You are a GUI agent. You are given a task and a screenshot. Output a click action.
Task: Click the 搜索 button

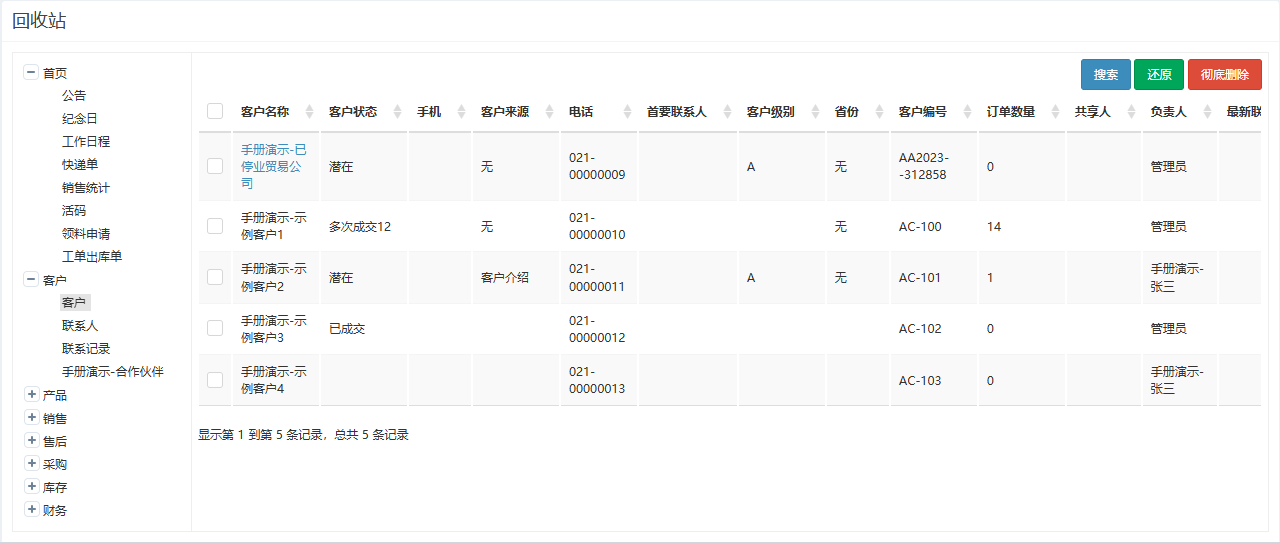1106,75
